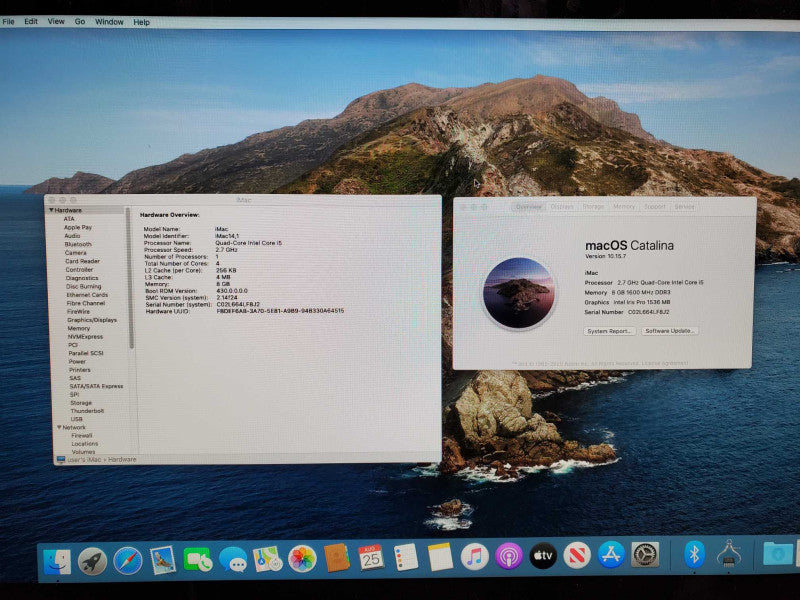This screenshot has height=600, width=800.
Task: Select Ethernet Cards in the sidebar
Action: (x=87, y=295)
